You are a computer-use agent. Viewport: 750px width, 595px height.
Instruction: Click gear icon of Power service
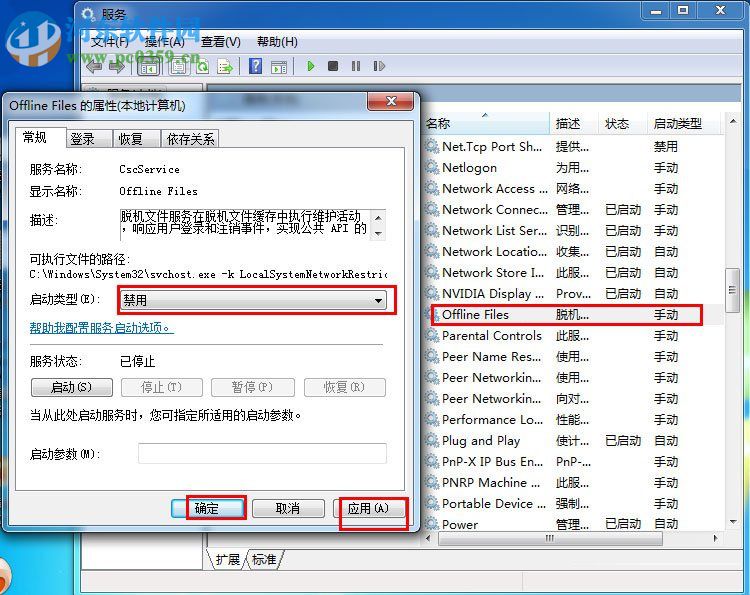point(432,523)
